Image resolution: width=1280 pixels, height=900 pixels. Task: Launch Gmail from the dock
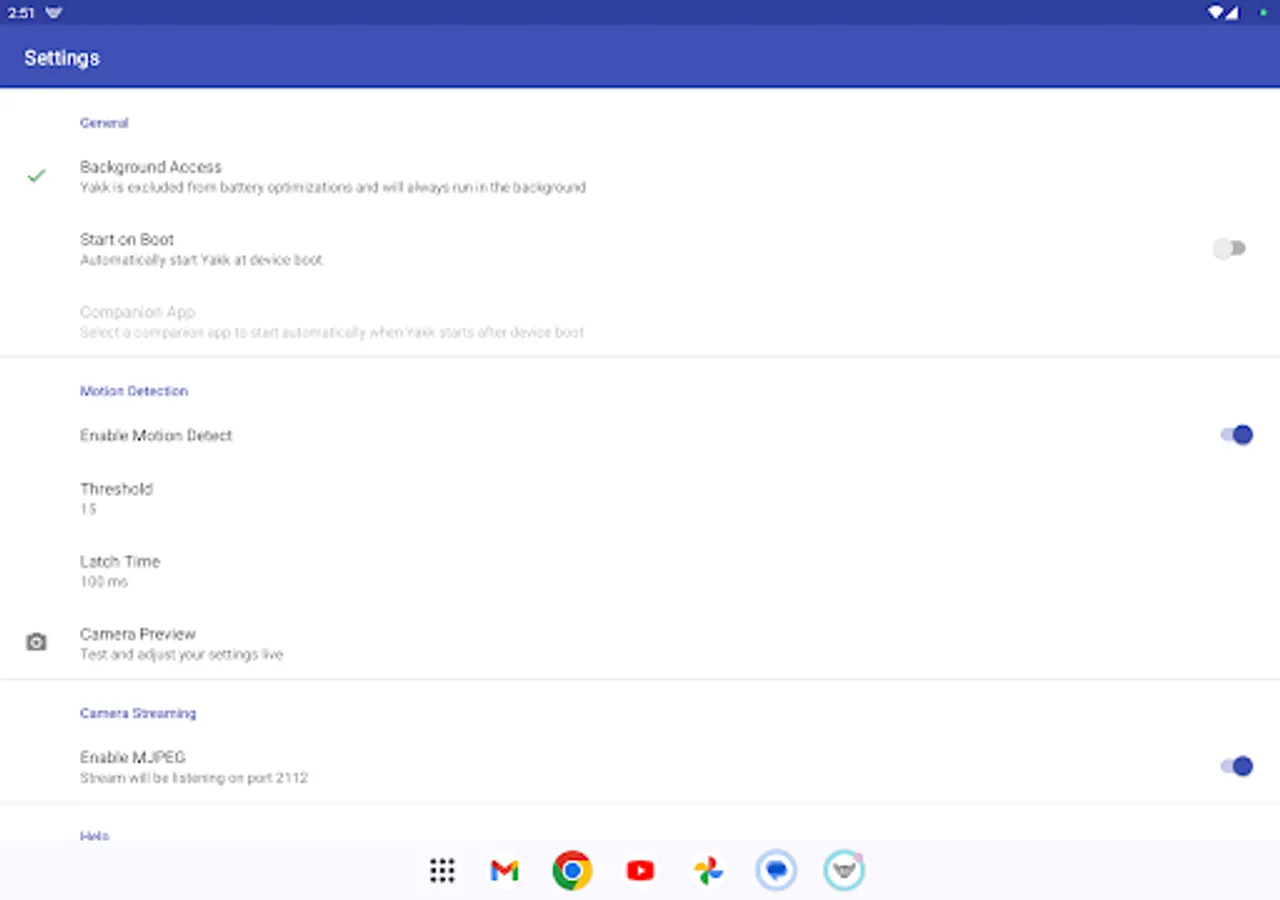pos(504,870)
